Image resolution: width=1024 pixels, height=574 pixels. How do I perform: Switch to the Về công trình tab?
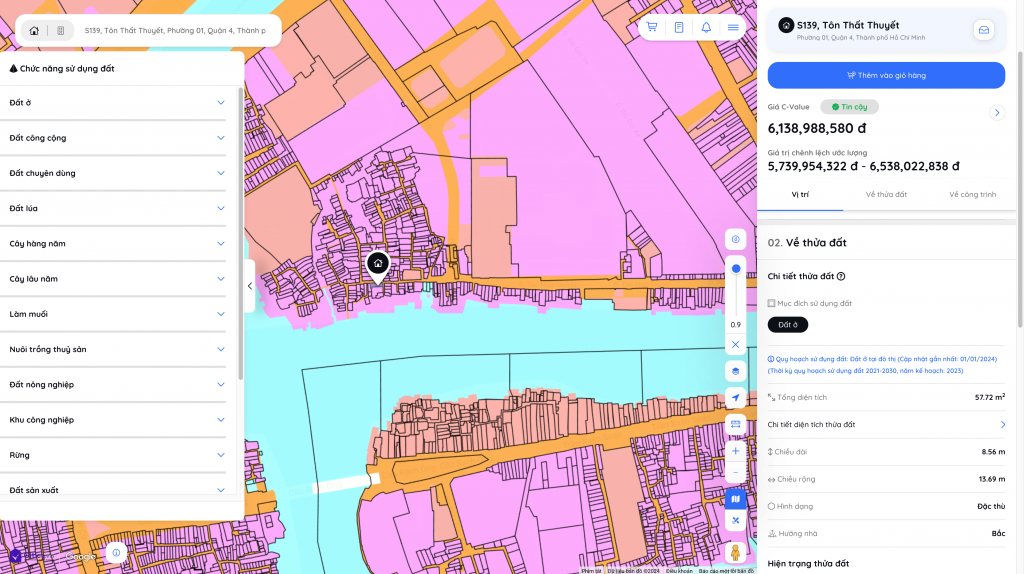pos(972,194)
